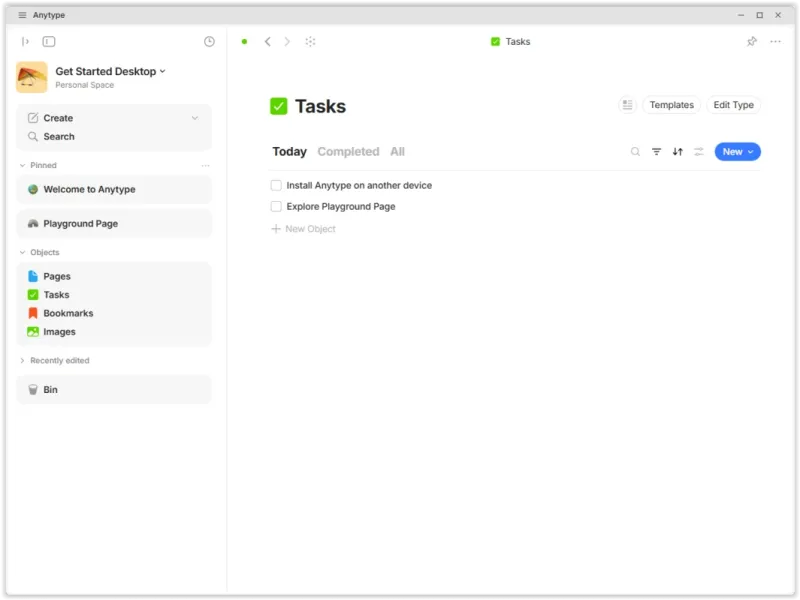Expand the Create options arrow
The image size is (800, 600).
click(195, 118)
